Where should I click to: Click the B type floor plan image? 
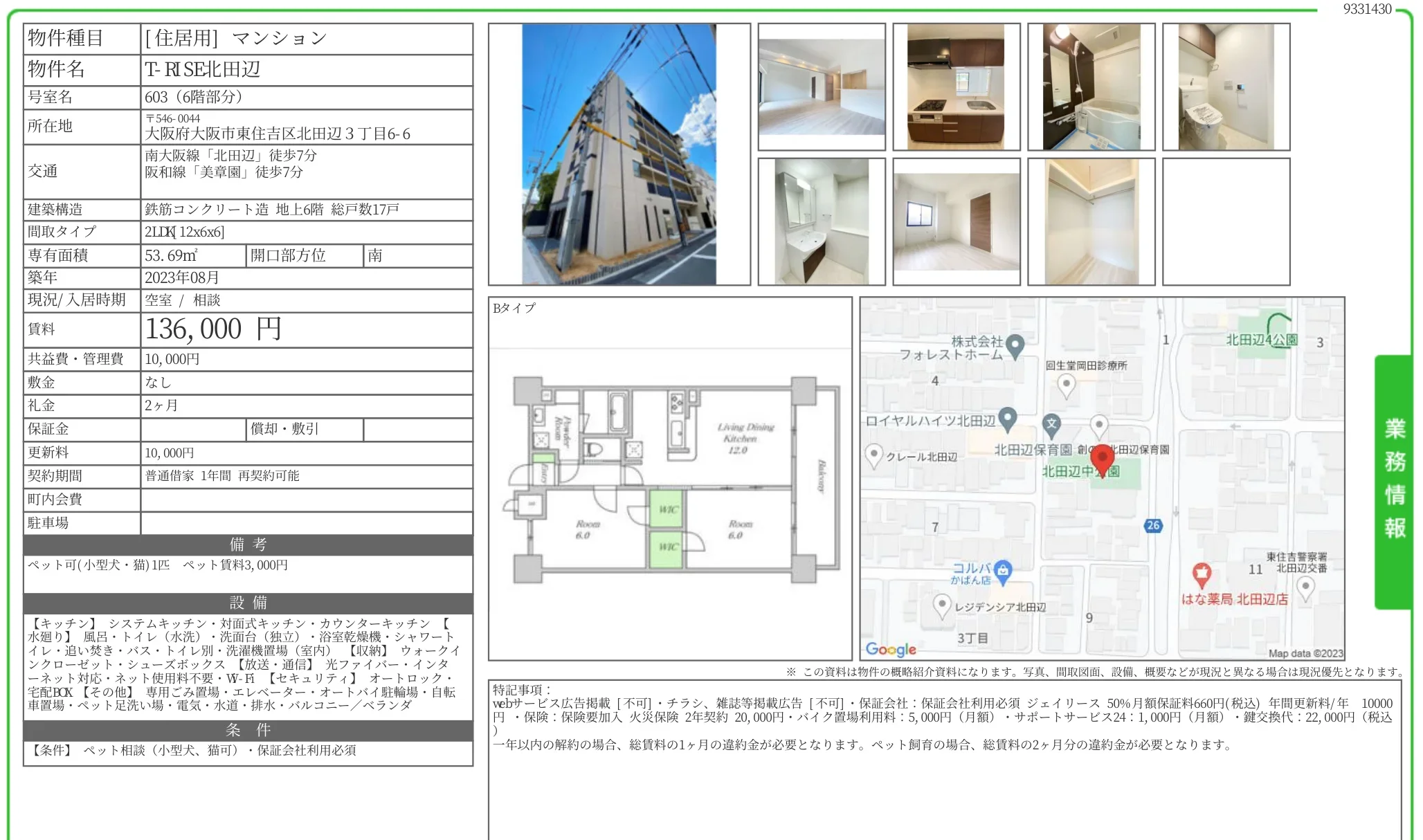[x=670, y=480]
